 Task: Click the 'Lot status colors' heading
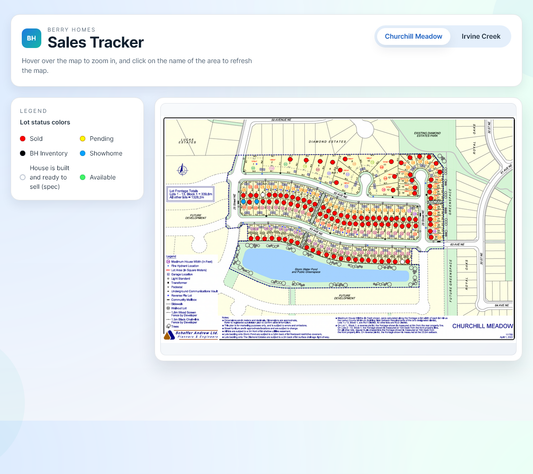click(45, 122)
